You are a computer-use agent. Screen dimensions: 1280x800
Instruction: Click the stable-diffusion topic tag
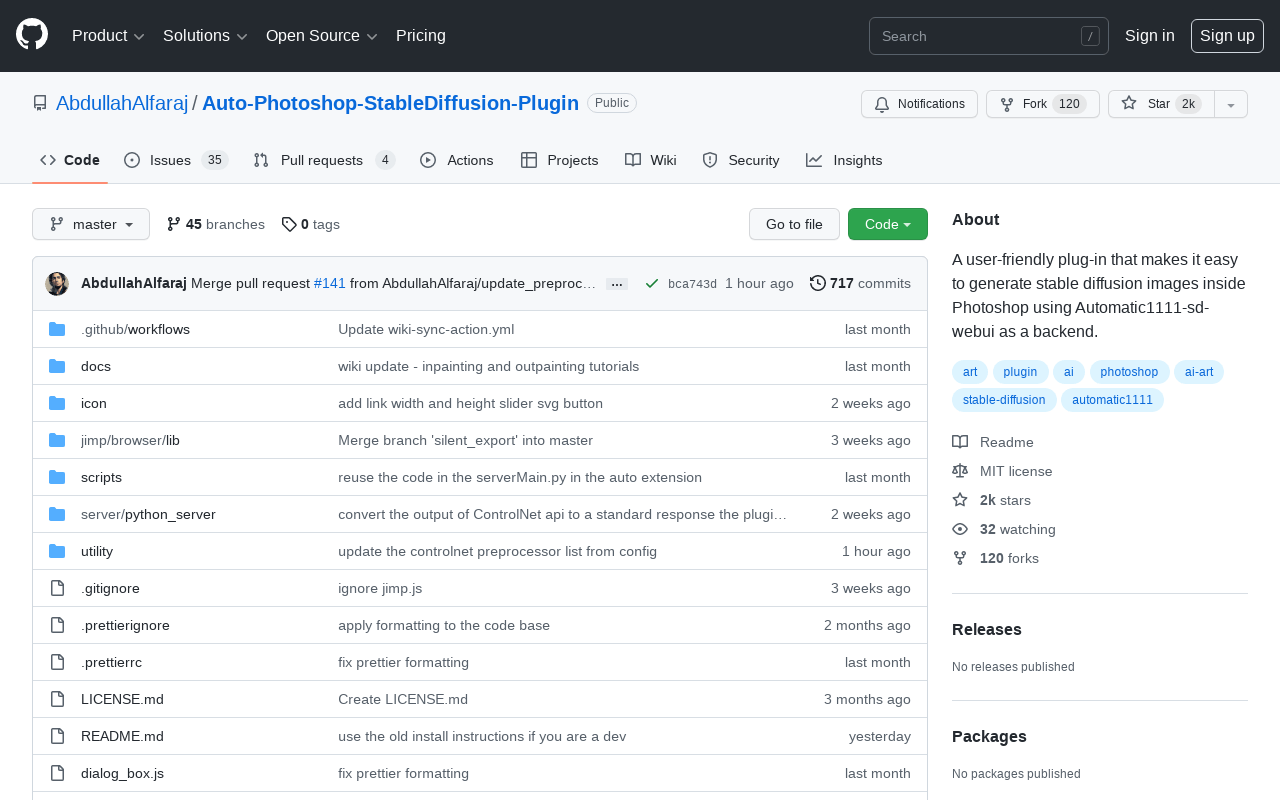pyautogui.click(x=1003, y=400)
